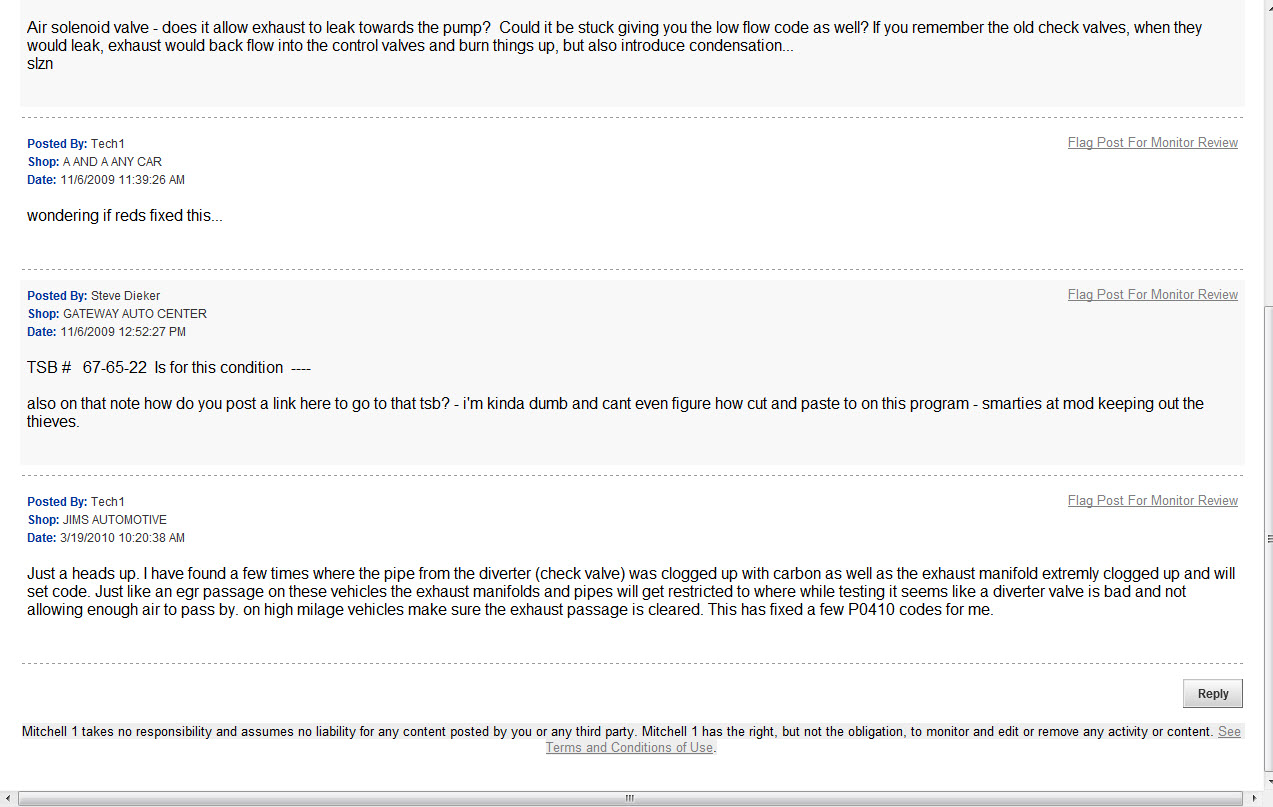Click the A AND A ANY CAR shop name
This screenshot has height=807, width=1273.
[x=112, y=162]
